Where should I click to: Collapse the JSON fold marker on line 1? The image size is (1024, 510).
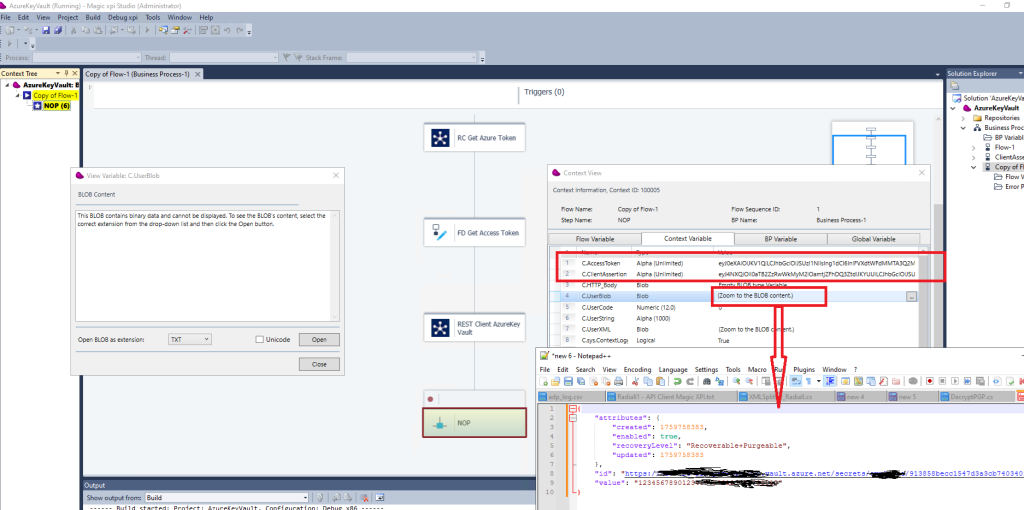[x=574, y=408]
